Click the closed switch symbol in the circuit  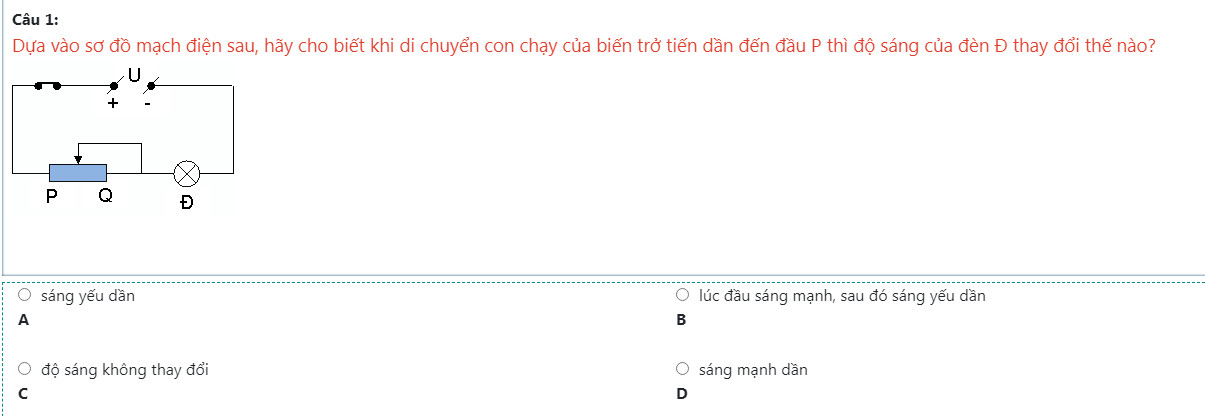point(47,86)
